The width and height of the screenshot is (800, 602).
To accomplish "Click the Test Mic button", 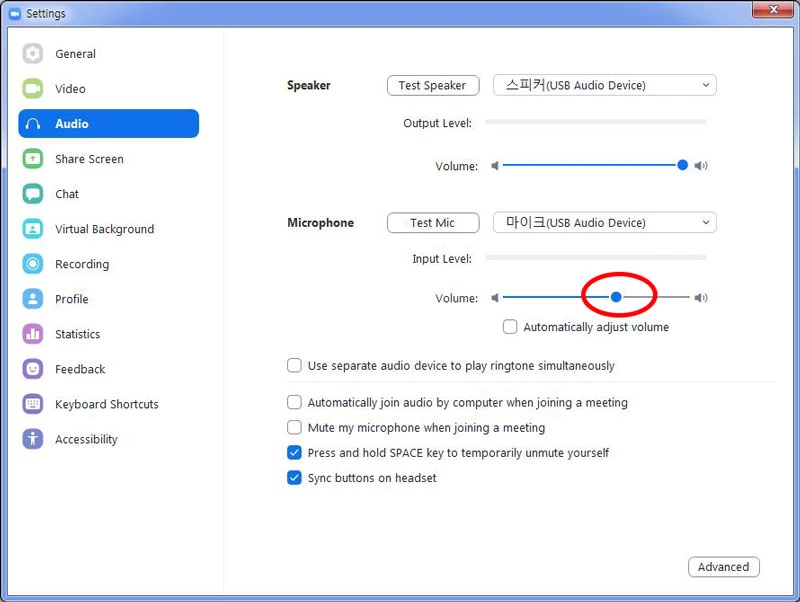I will coord(432,223).
